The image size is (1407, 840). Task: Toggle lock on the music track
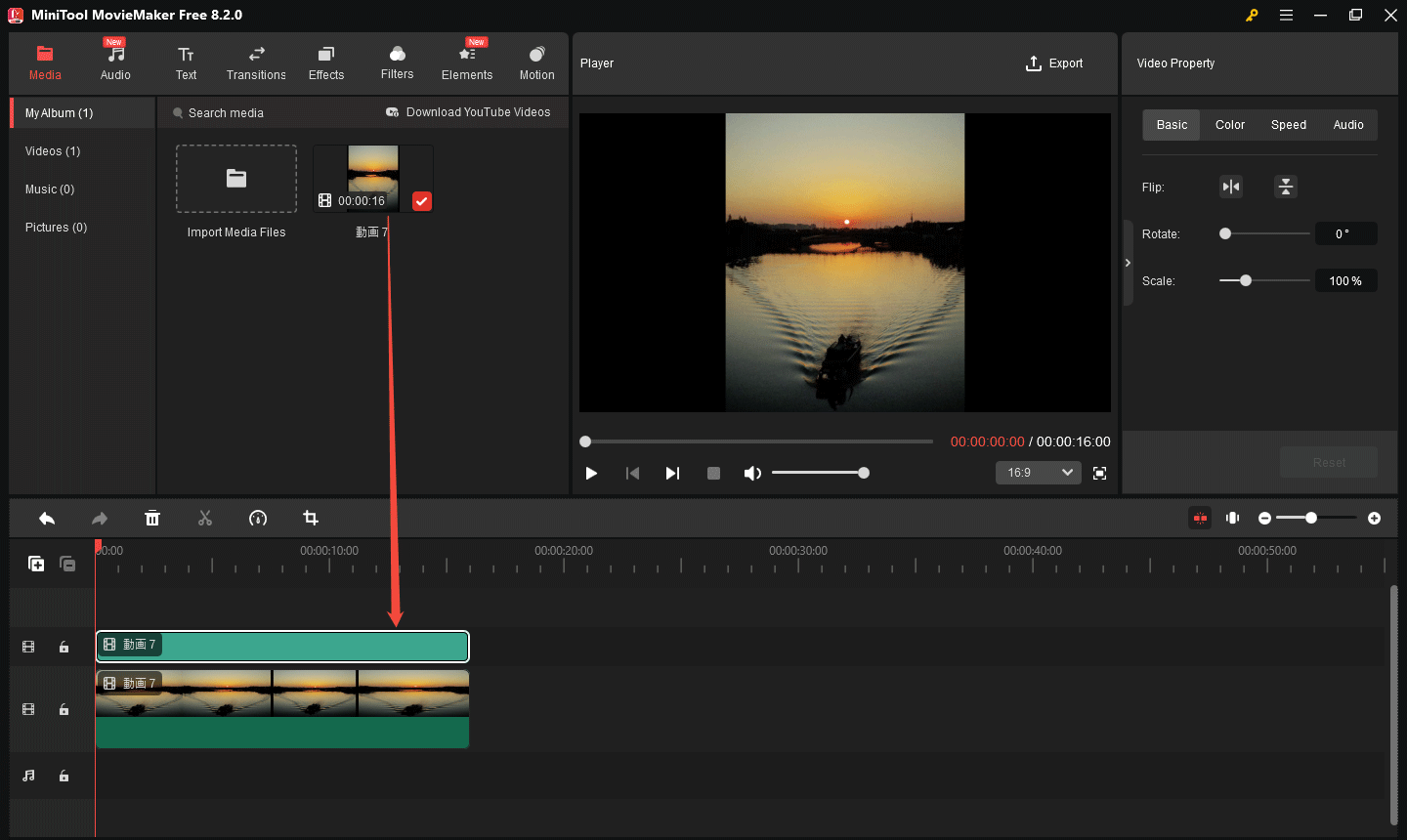tap(64, 776)
